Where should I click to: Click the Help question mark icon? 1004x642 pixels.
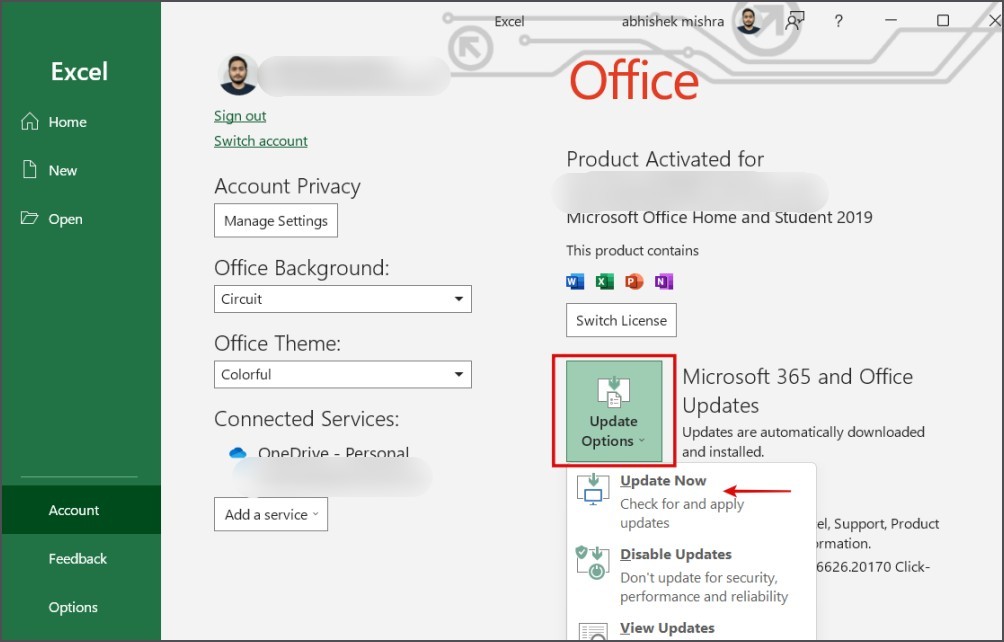click(x=838, y=21)
